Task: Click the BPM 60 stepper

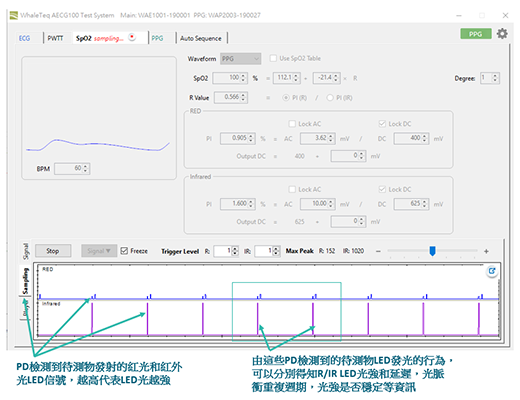Action: tap(85, 168)
